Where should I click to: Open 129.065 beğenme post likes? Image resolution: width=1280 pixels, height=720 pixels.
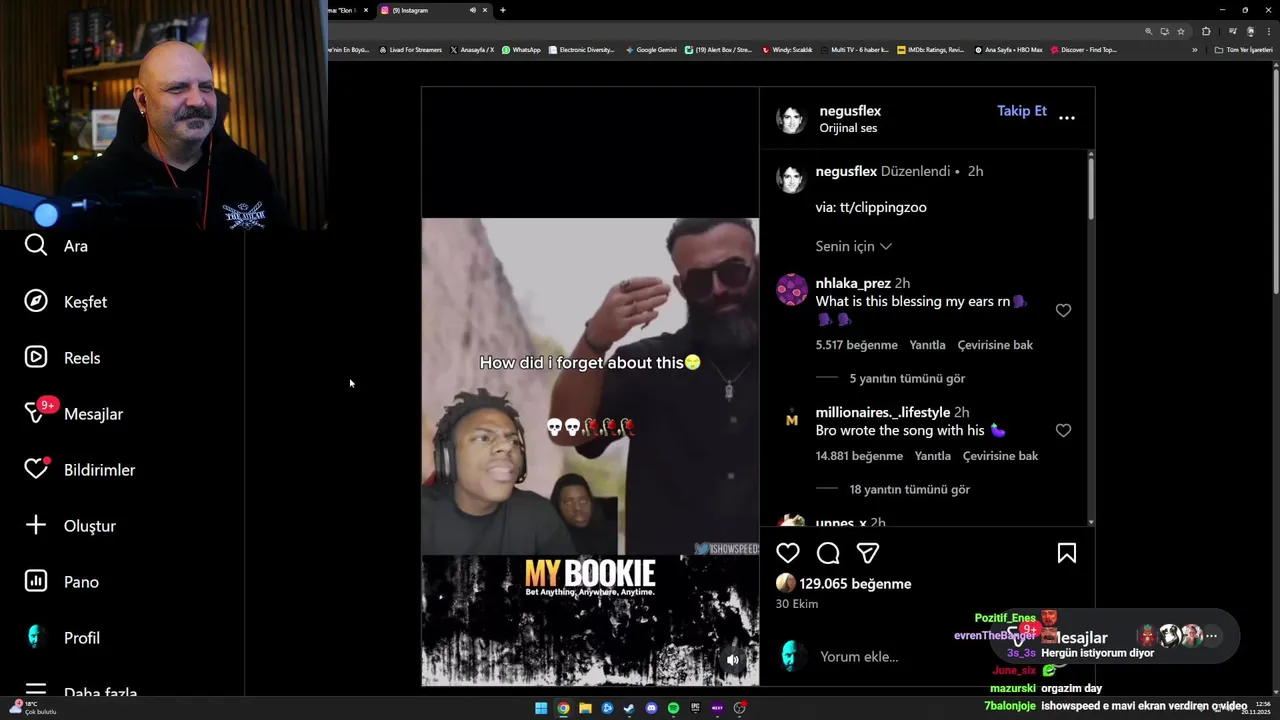coord(855,584)
